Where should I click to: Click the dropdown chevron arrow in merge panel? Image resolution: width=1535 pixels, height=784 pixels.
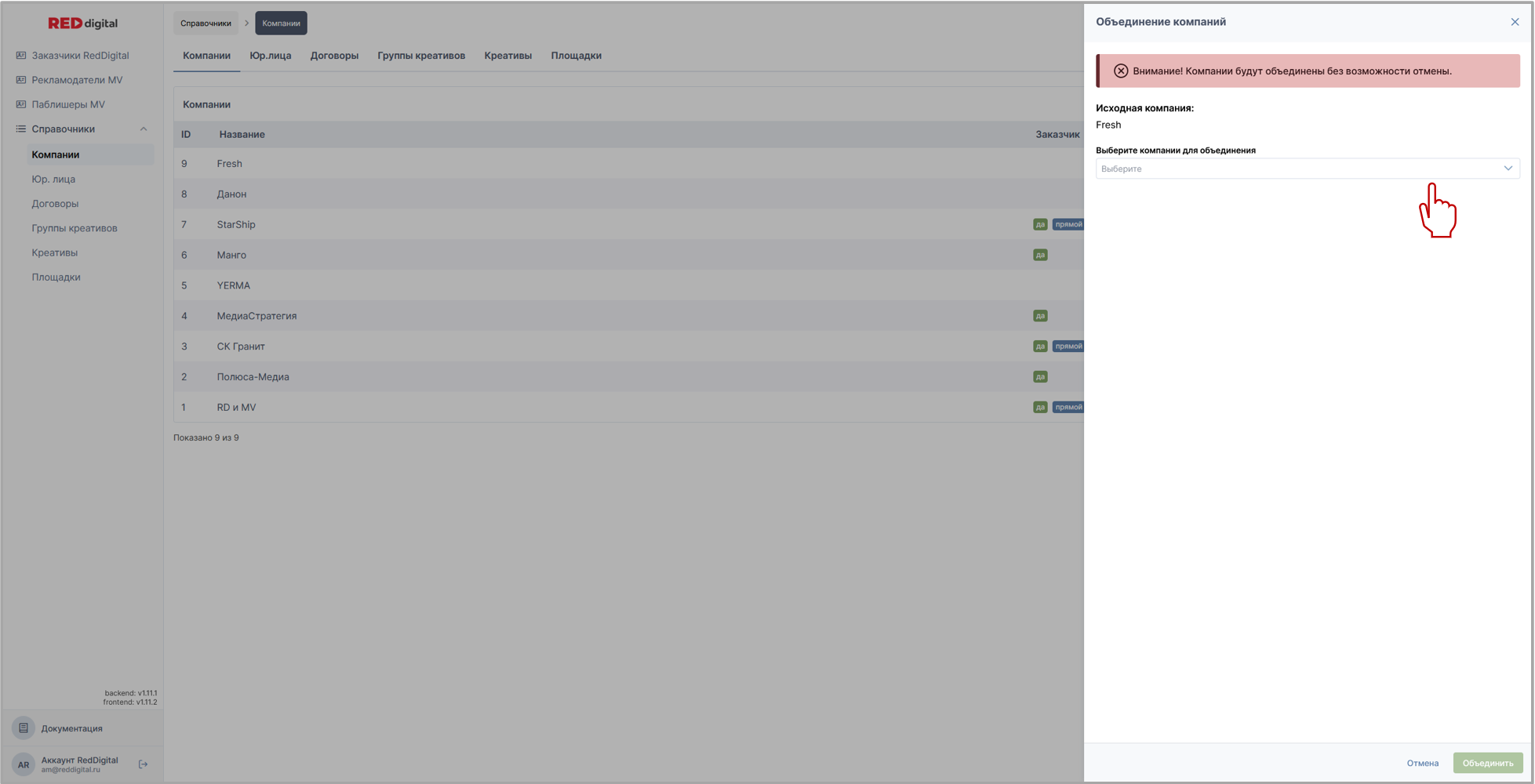click(1508, 169)
